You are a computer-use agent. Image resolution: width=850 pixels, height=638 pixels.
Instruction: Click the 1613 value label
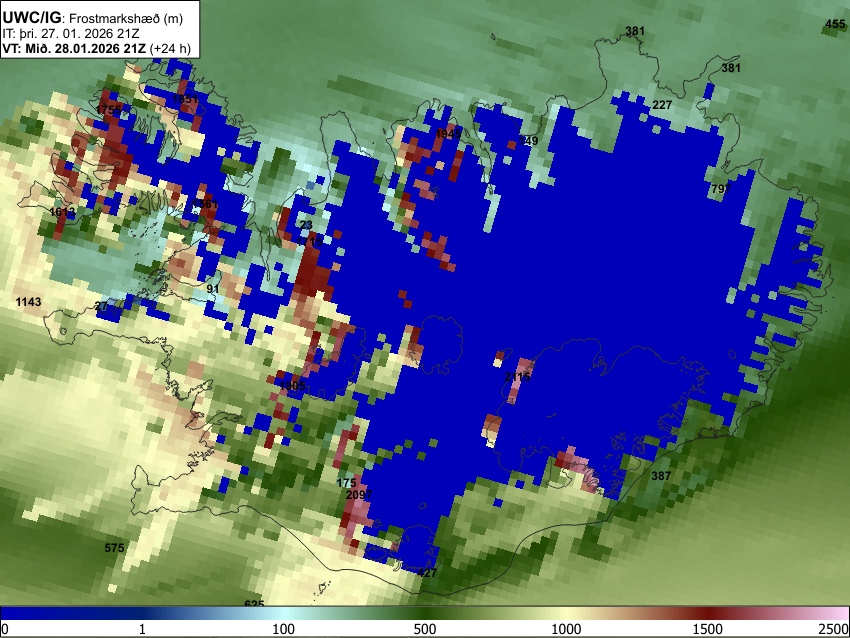coord(62,211)
